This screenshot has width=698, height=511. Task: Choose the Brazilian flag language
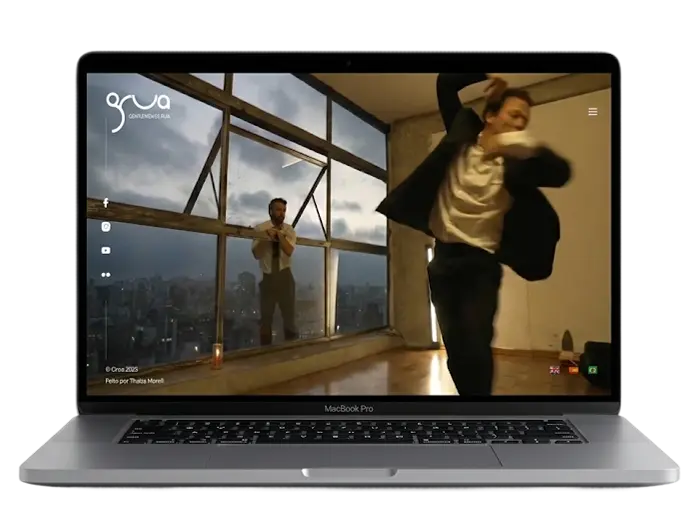(x=592, y=369)
